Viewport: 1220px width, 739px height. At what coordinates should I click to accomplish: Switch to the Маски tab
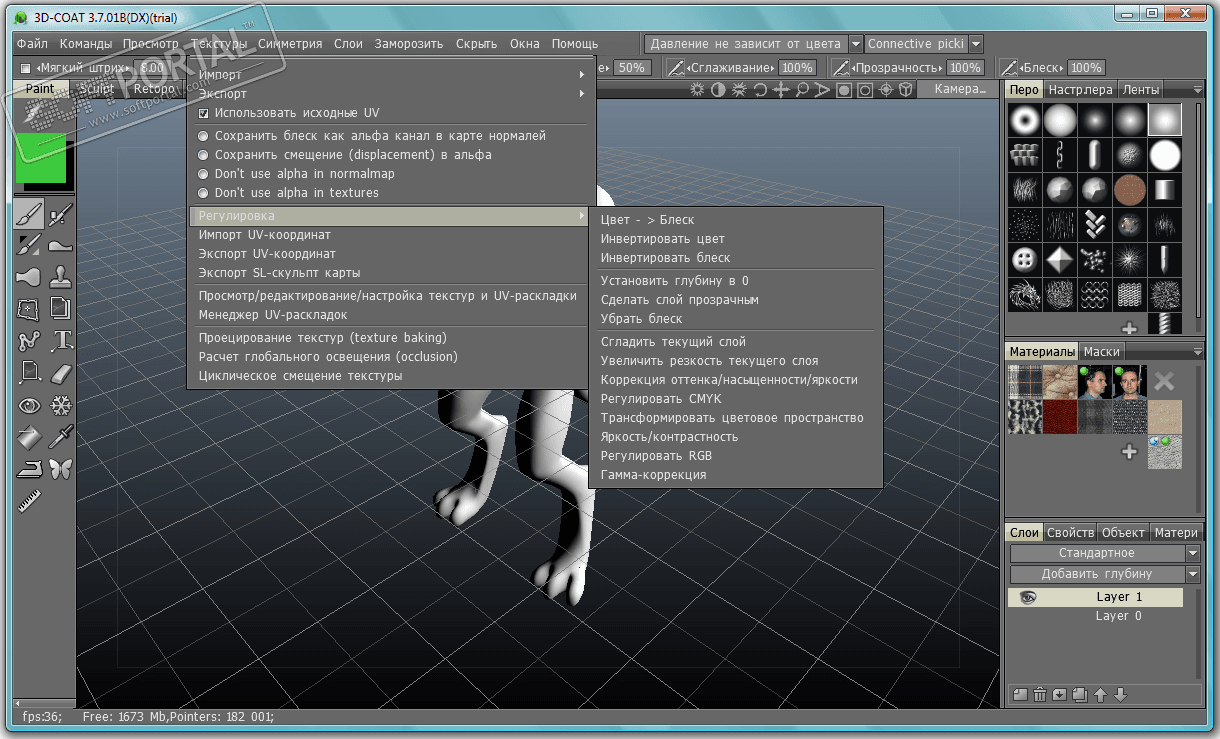[x=1101, y=352]
